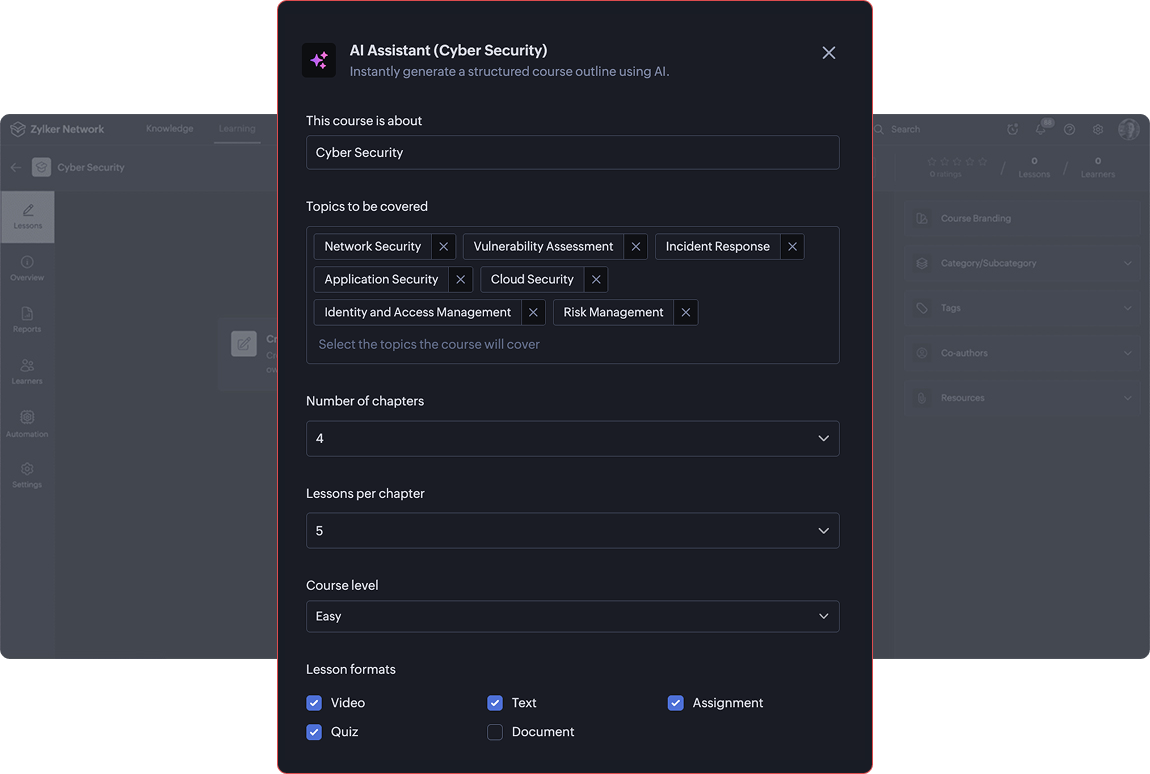Image resolution: width=1150 pixels, height=774 pixels.
Task: Click the reminder clock icon in top bar
Action: (x=1012, y=129)
